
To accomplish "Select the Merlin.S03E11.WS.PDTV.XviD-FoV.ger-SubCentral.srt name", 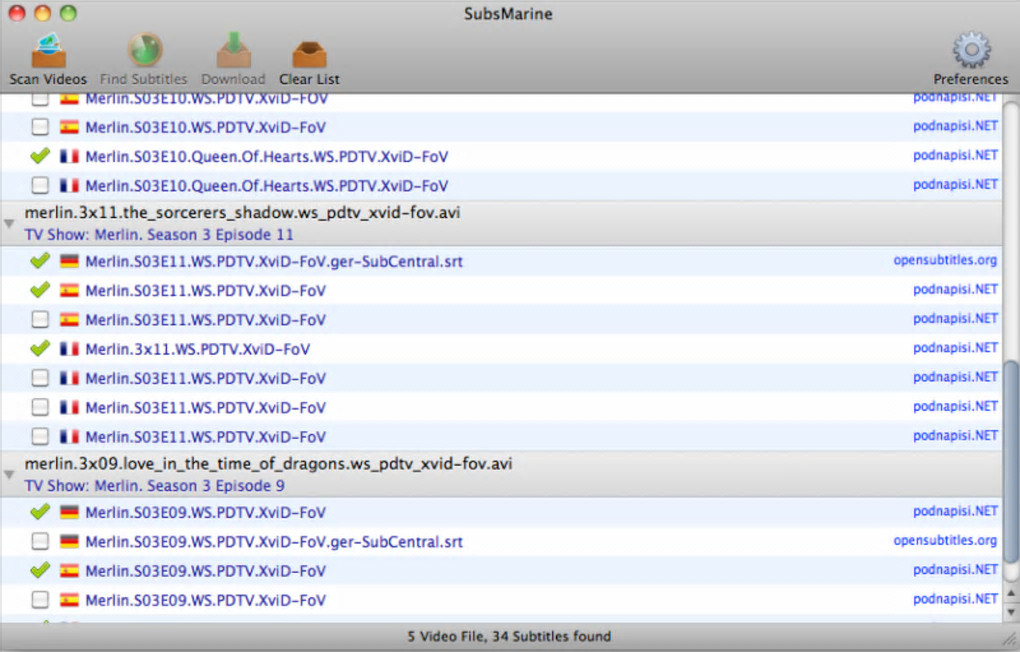I will pos(274,262).
